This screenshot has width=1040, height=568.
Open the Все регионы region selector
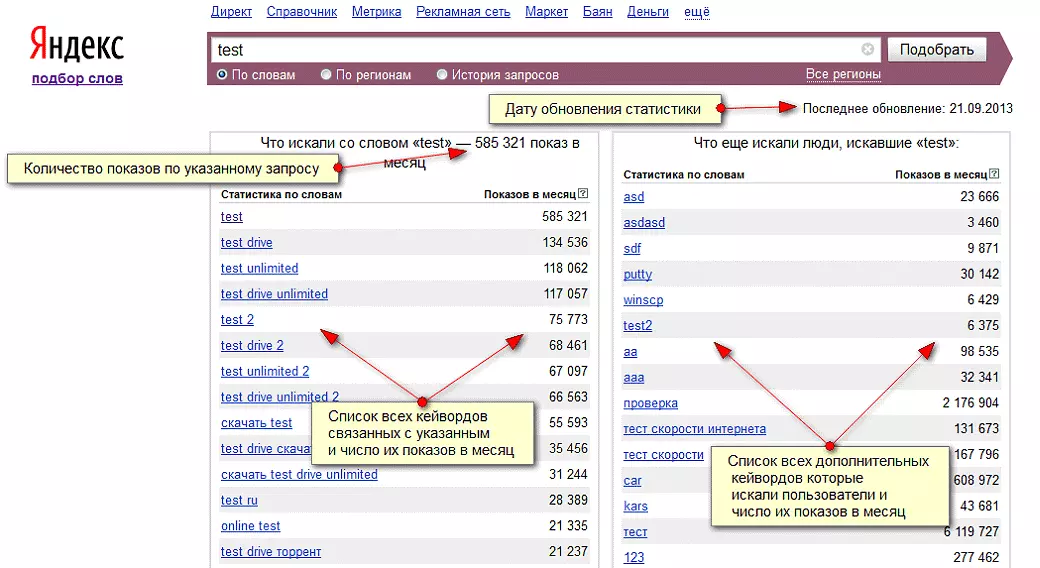coord(843,75)
